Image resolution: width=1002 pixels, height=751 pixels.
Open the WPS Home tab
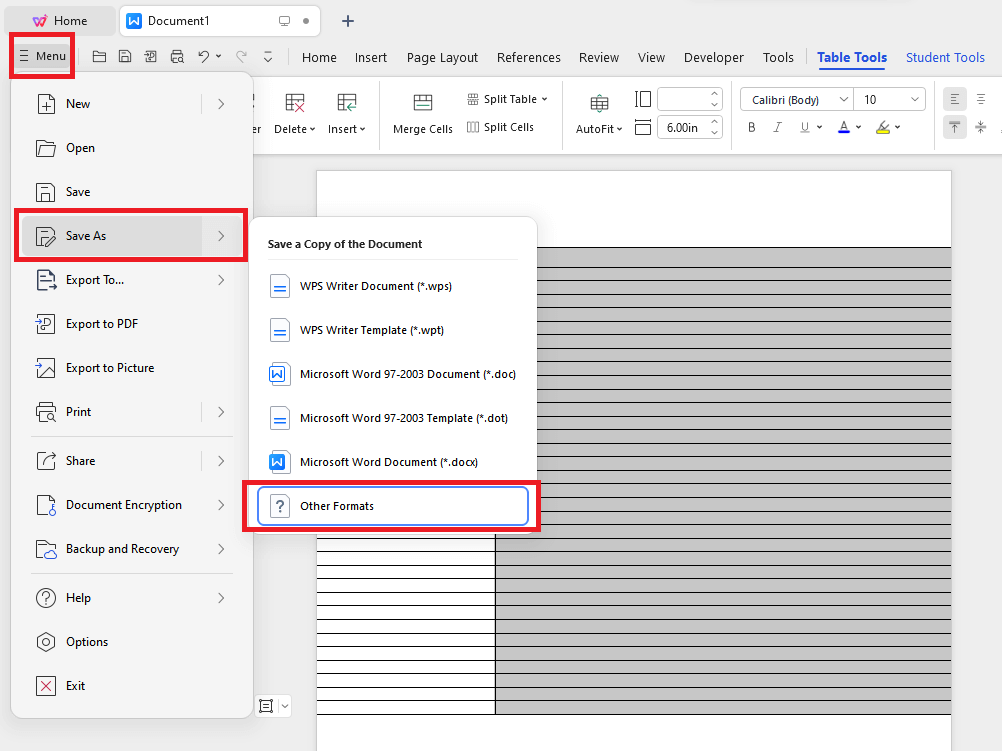(x=60, y=20)
